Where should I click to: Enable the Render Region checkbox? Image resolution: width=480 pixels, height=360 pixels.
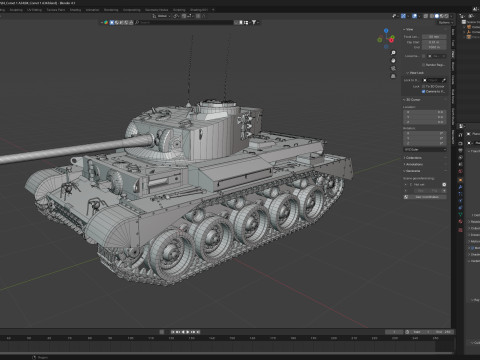click(x=424, y=65)
